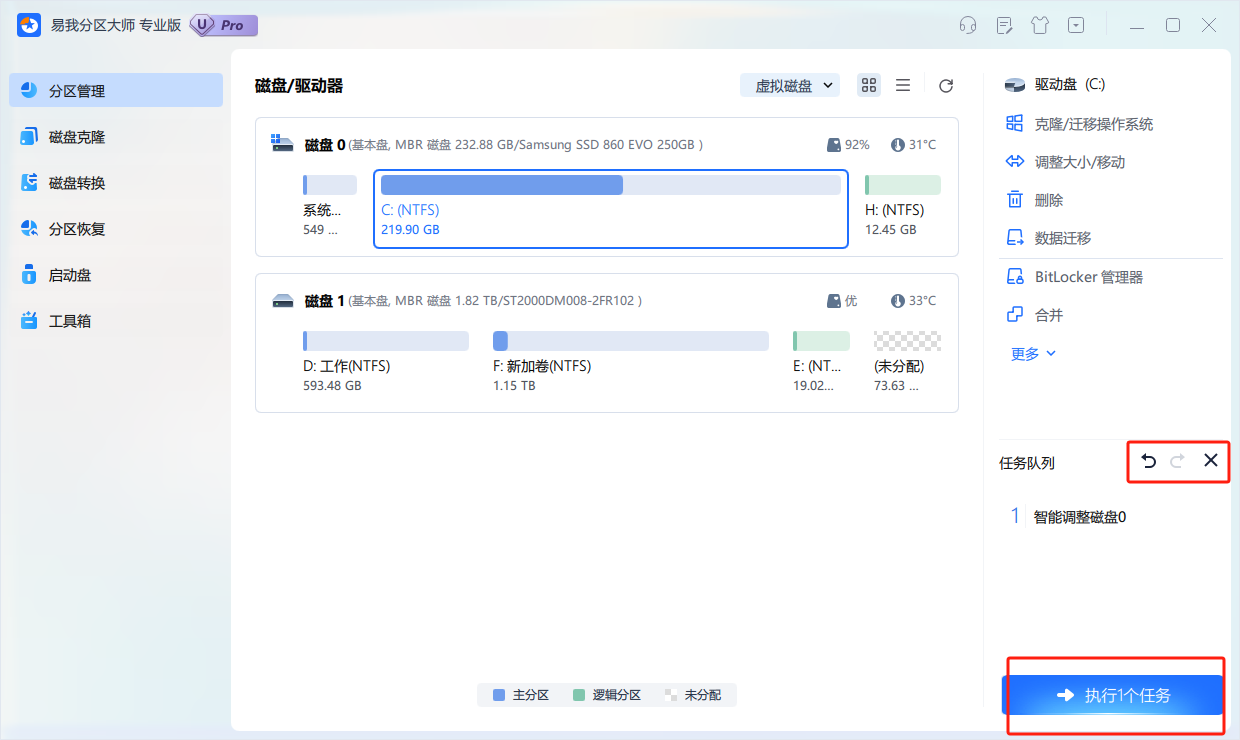Click the 磁盘 1 drive icon
Viewport: 1240px width, 740px height.
click(x=283, y=300)
